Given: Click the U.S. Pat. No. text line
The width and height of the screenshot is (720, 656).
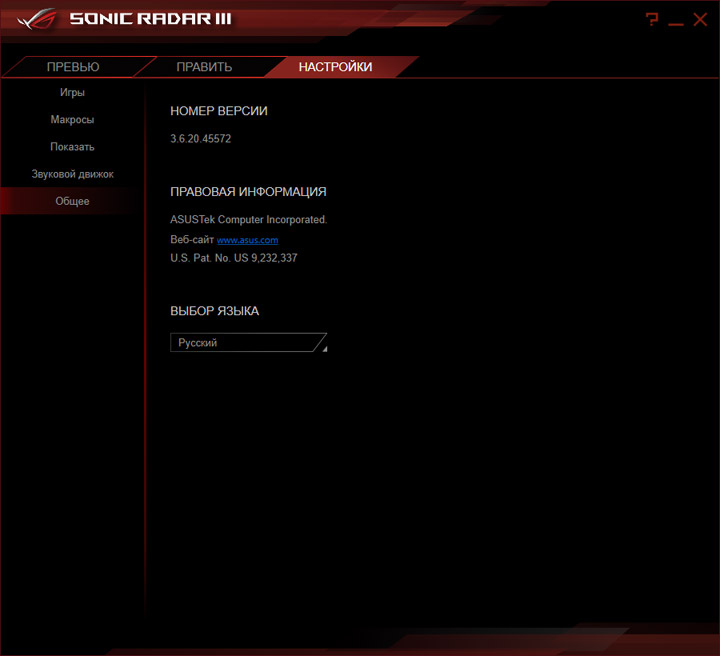Looking at the screenshot, I should 234,258.
